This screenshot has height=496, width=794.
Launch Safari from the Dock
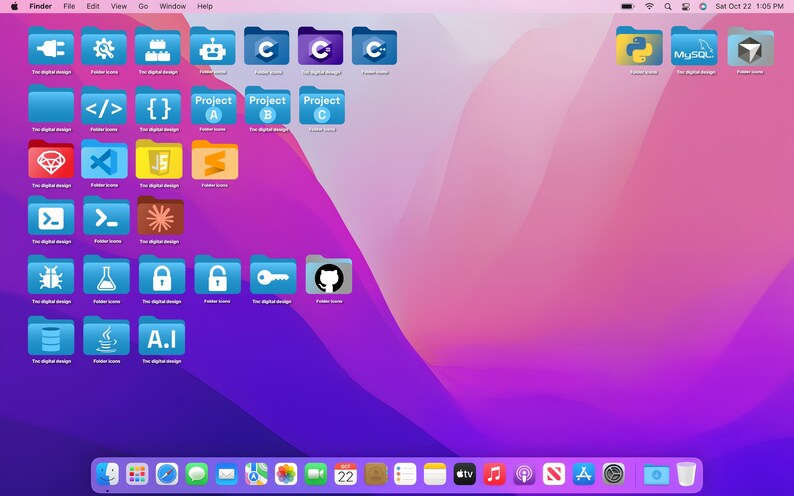[x=167, y=474]
